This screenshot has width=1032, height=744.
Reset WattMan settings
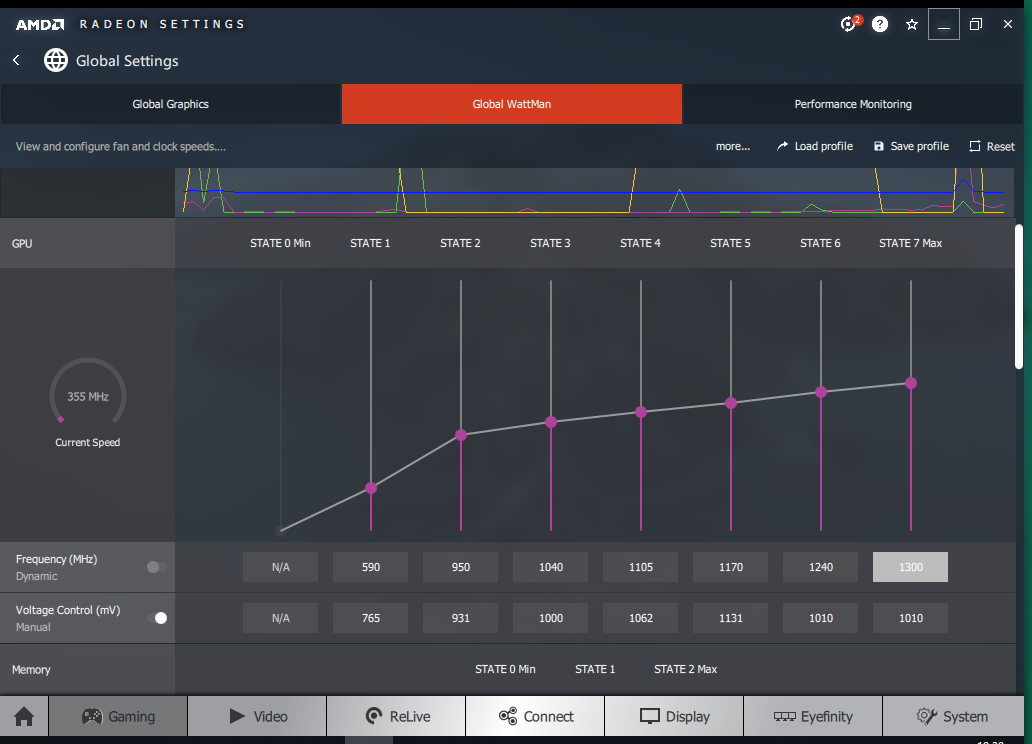click(x=992, y=146)
